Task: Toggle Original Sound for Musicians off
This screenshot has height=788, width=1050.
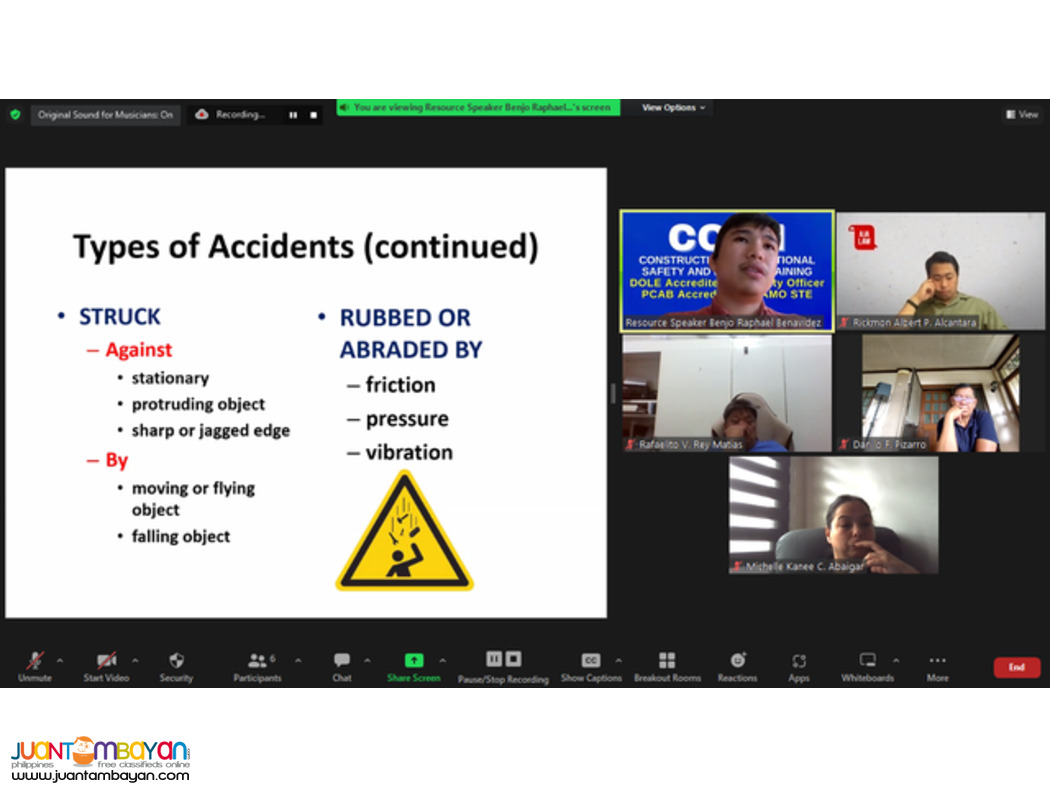Action: pos(104,114)
